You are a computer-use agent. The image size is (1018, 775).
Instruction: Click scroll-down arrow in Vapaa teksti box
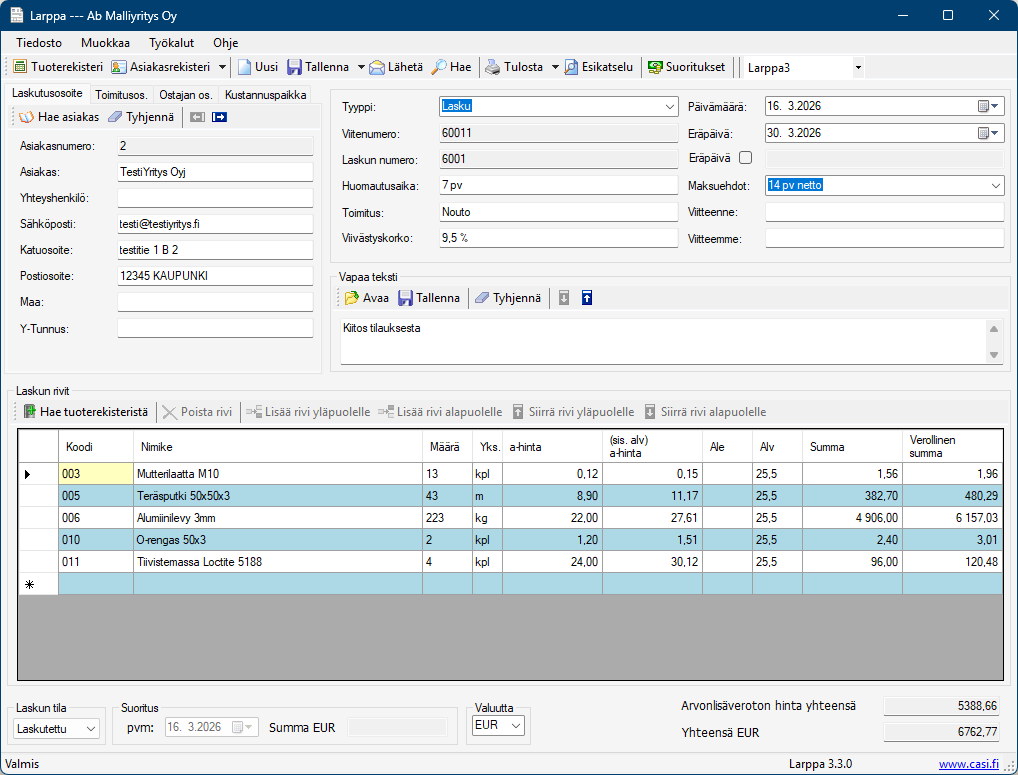[994, 355]
